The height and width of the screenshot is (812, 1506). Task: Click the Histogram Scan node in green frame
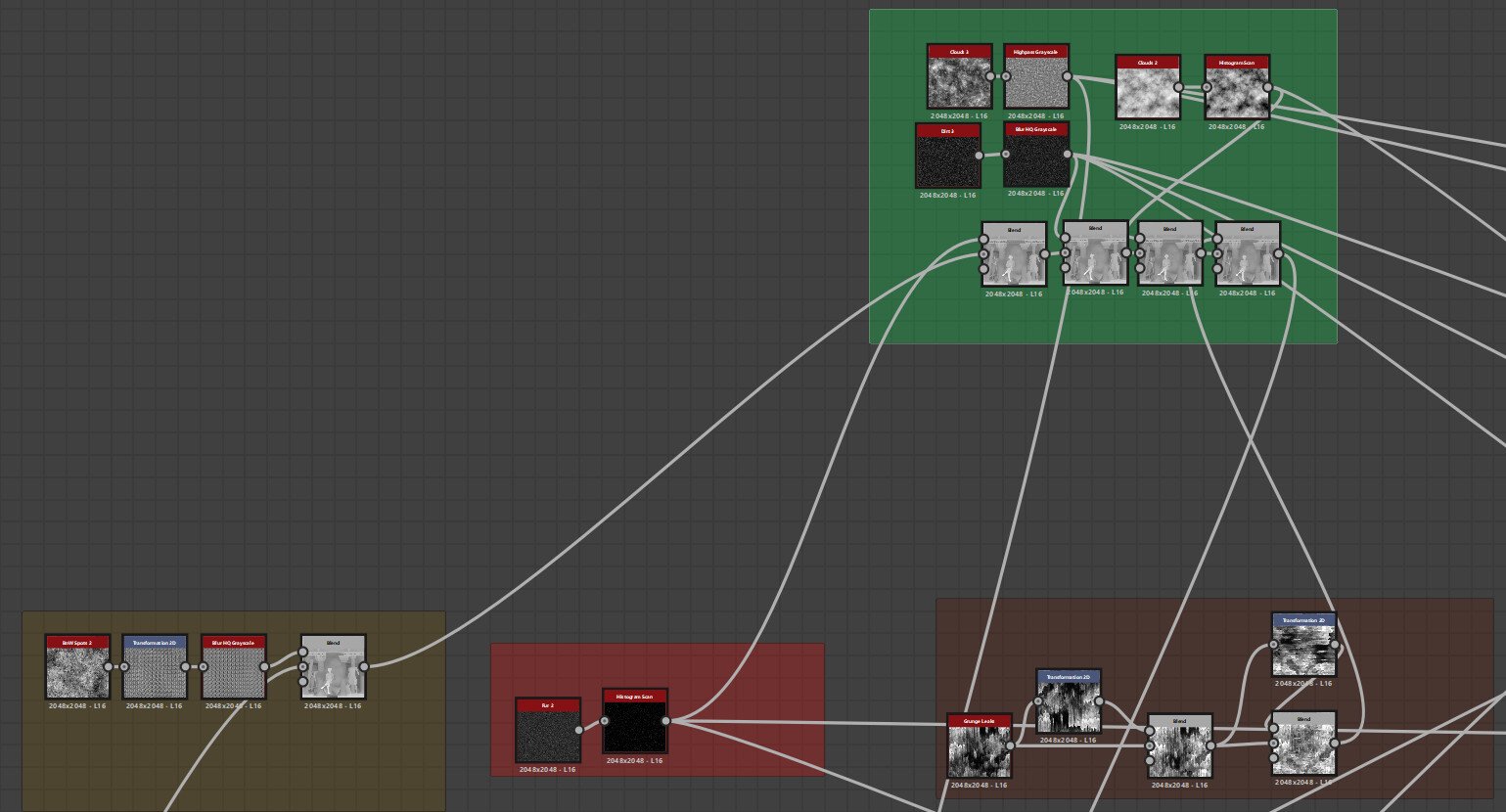pyautogui.click(x=1237, y=87)
